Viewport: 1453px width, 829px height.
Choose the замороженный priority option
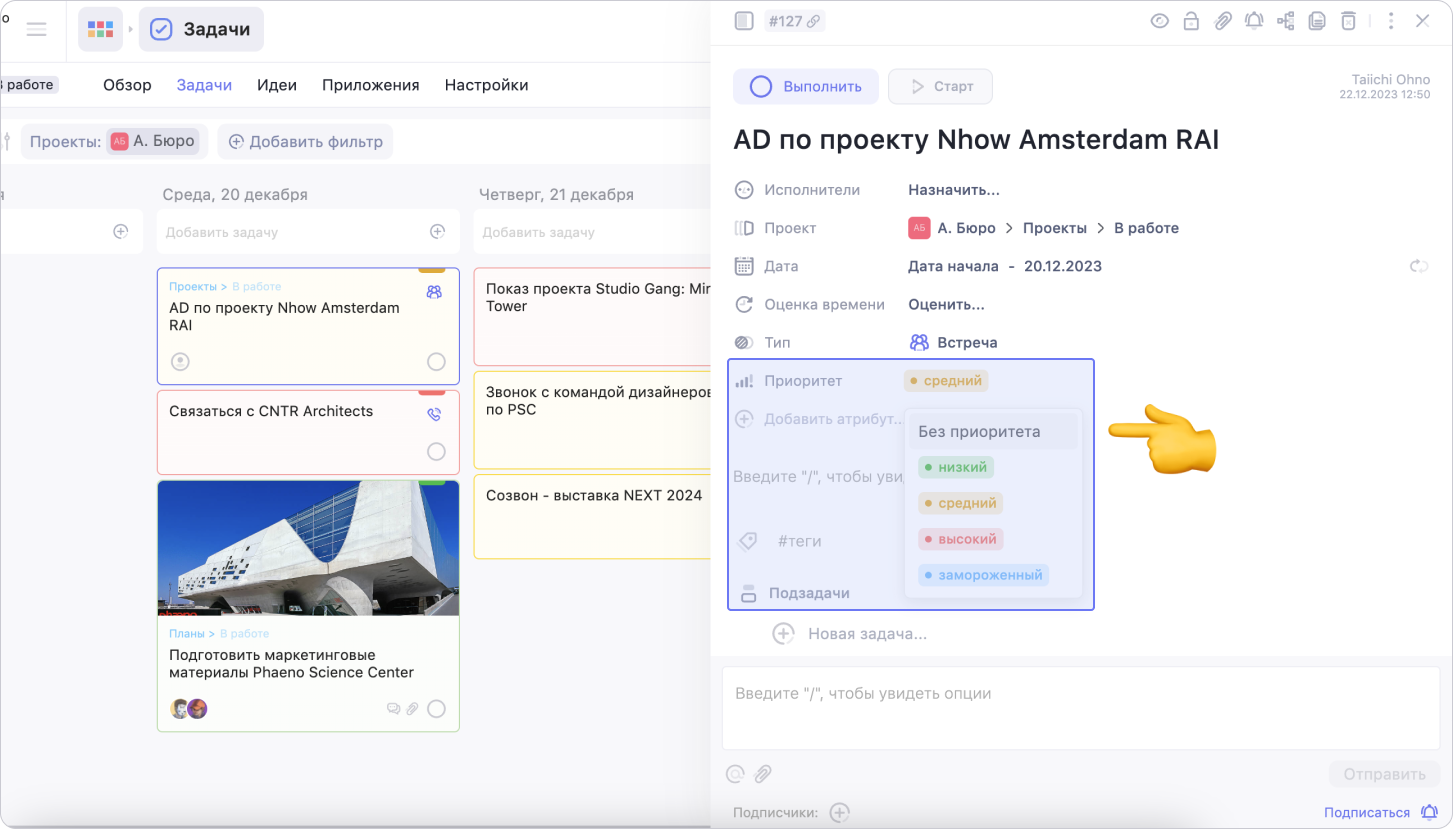pos(983,575)
